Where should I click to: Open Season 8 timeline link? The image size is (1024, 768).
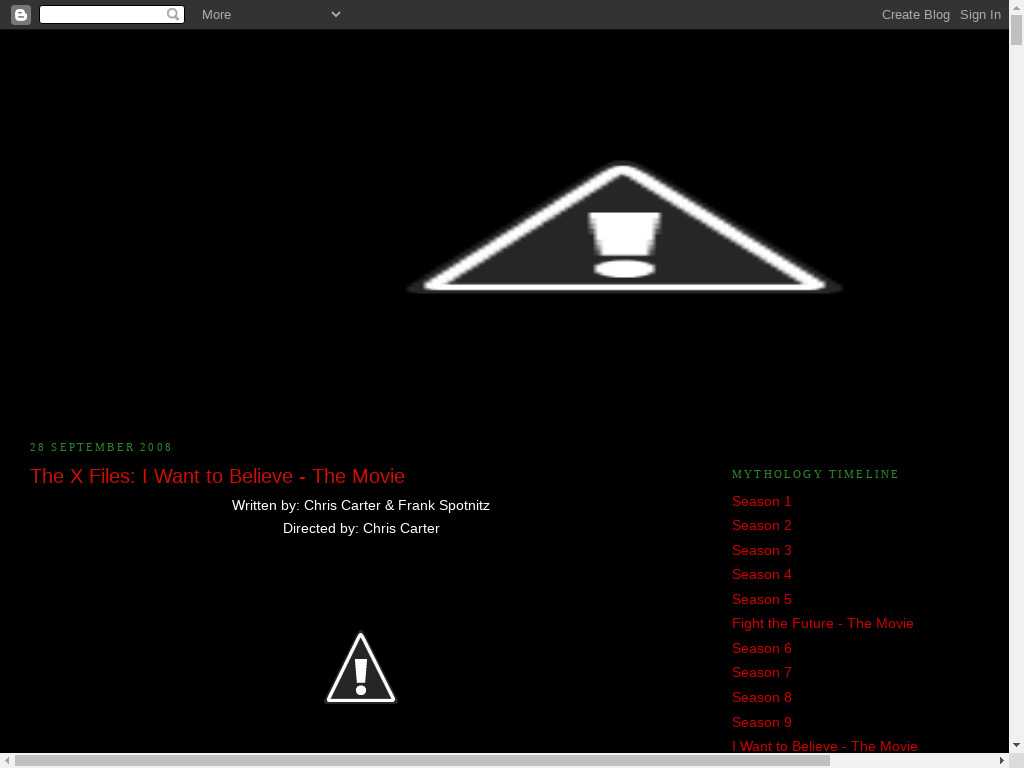point(761,697)
